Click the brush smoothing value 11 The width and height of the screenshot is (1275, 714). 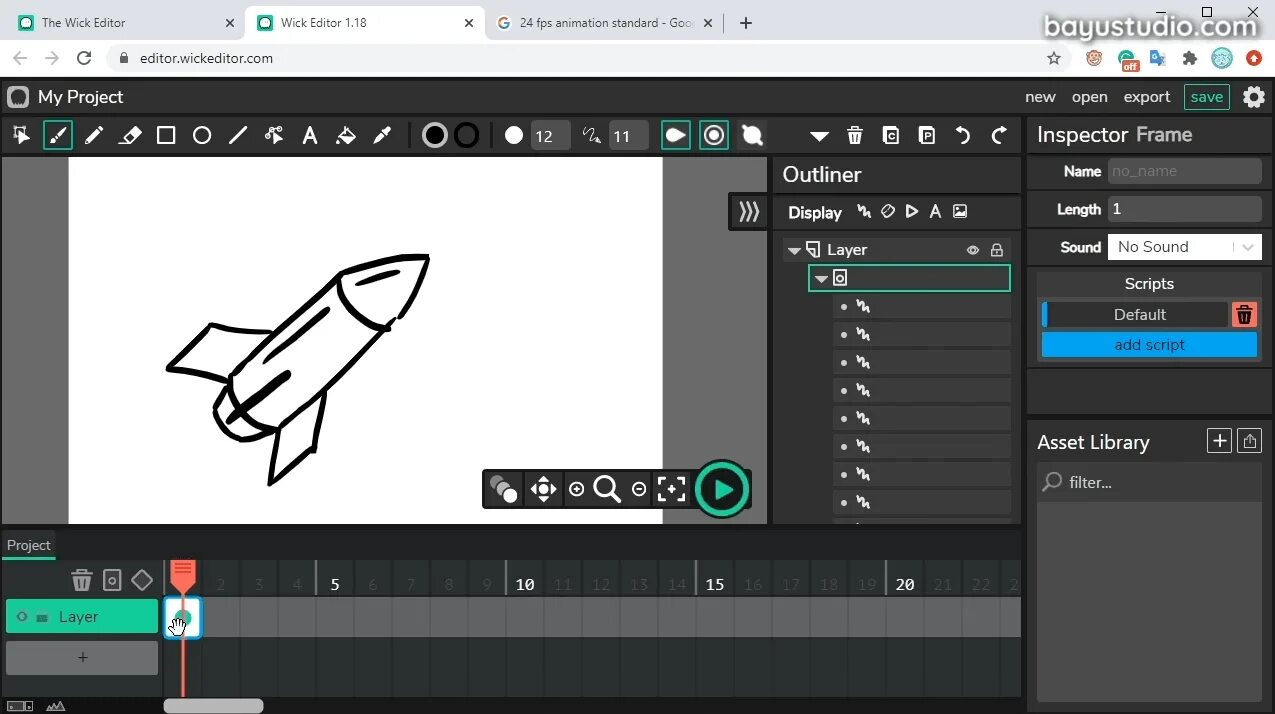pyautogui.click(x=628, y=136)
